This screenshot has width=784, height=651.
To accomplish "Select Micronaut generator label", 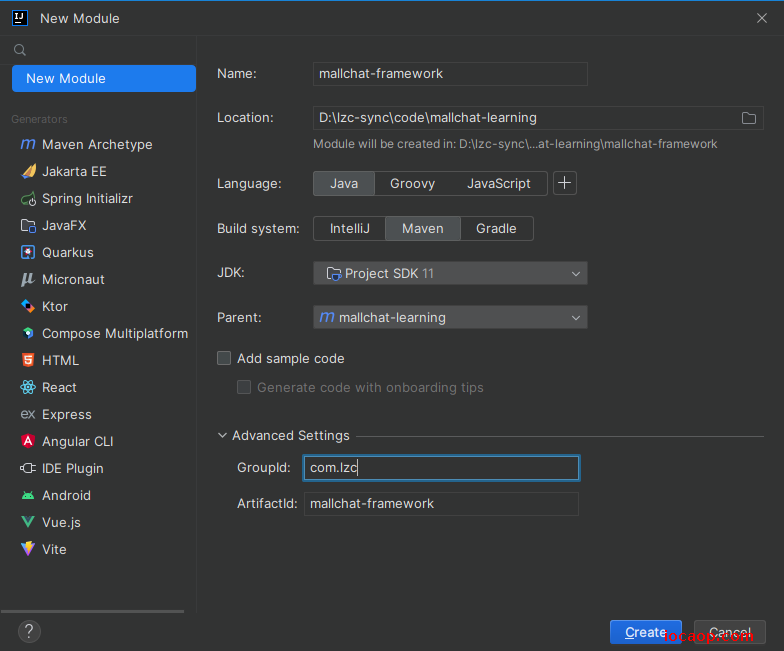I will pos(73,280).
